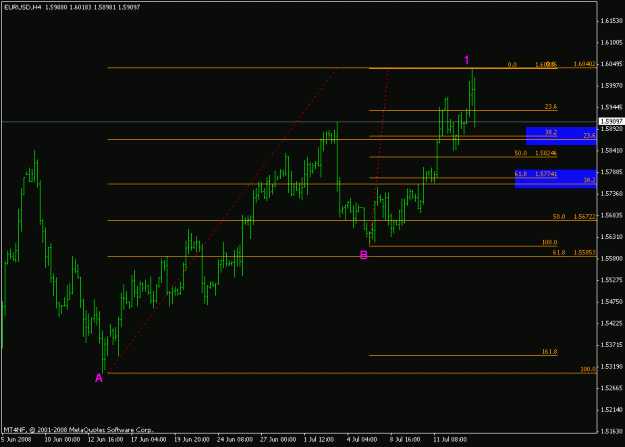
Task: Click price scale value 1.54225
Action: [611, 323]
